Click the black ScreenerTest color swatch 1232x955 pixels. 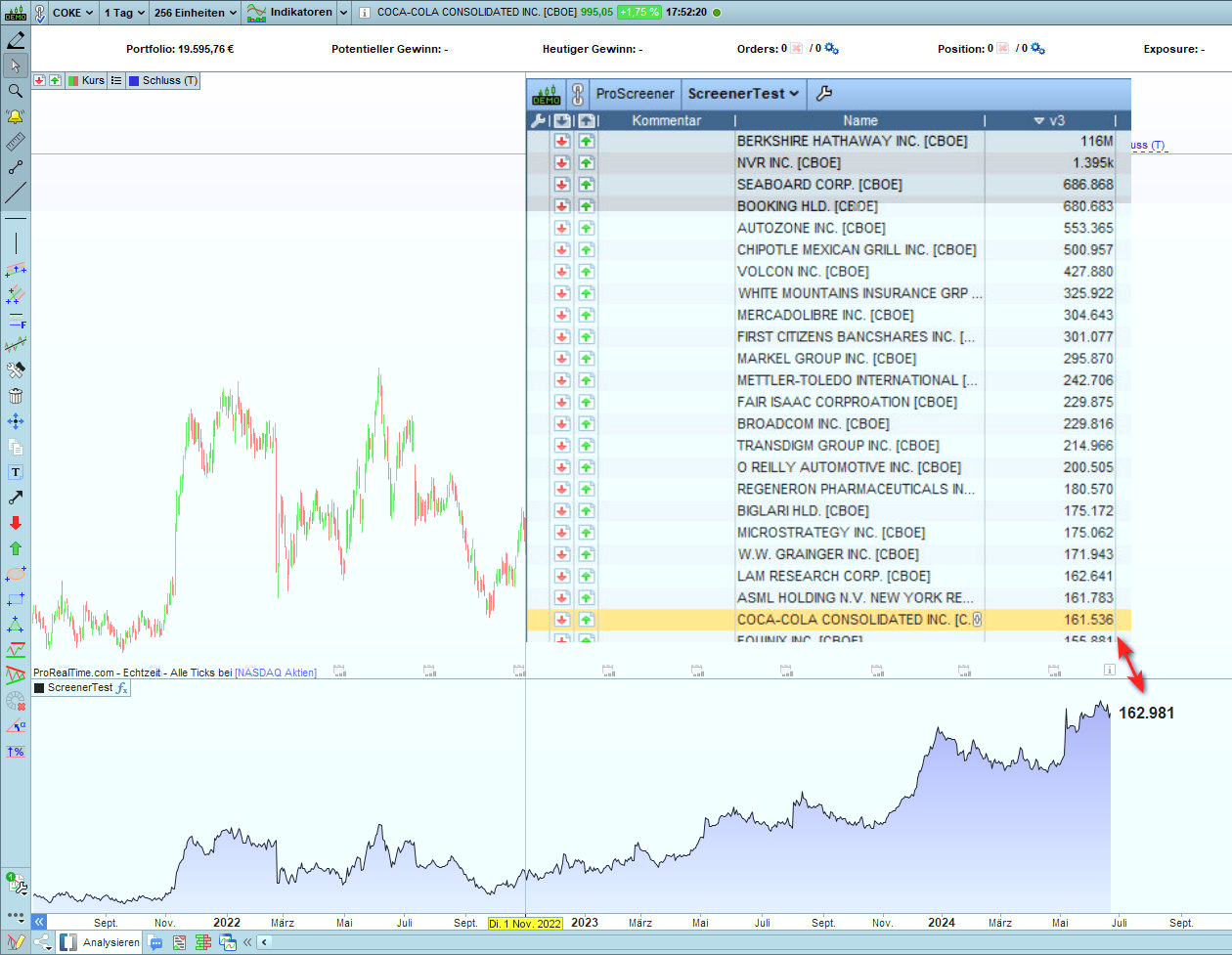pyautogui.click(x=39, y=688)
